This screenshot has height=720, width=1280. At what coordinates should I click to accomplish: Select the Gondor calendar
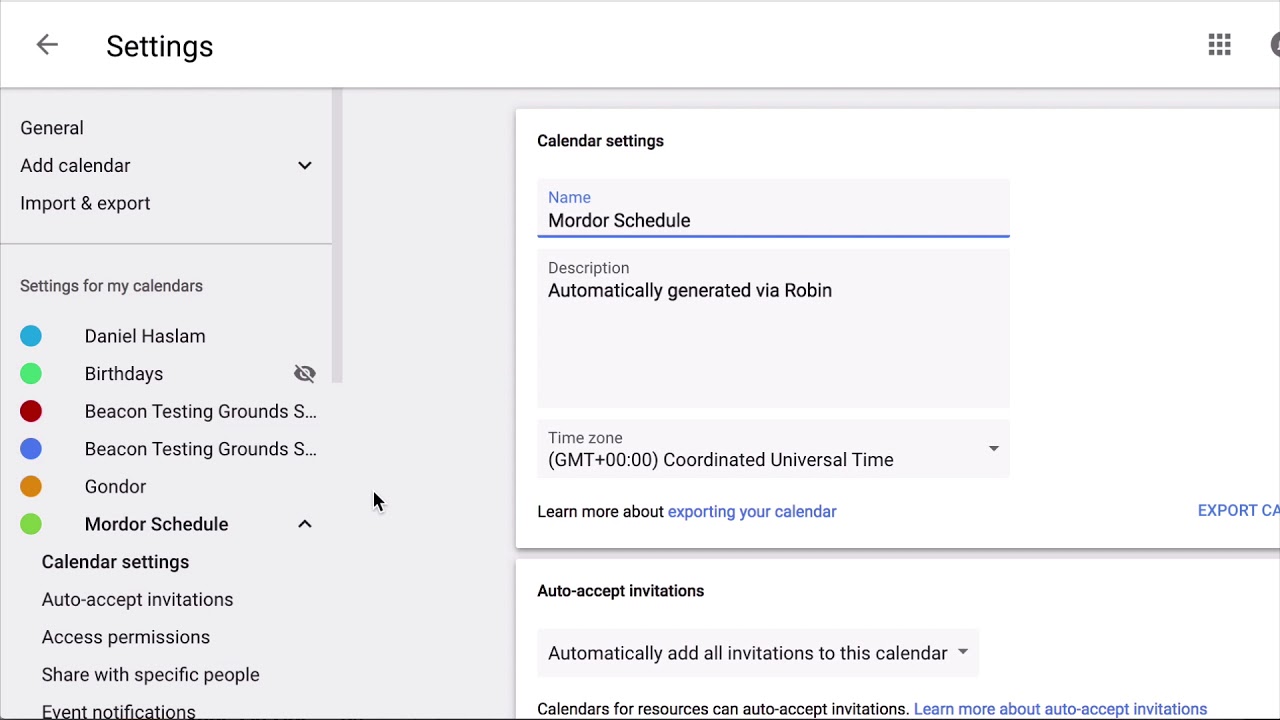(115, 487)
